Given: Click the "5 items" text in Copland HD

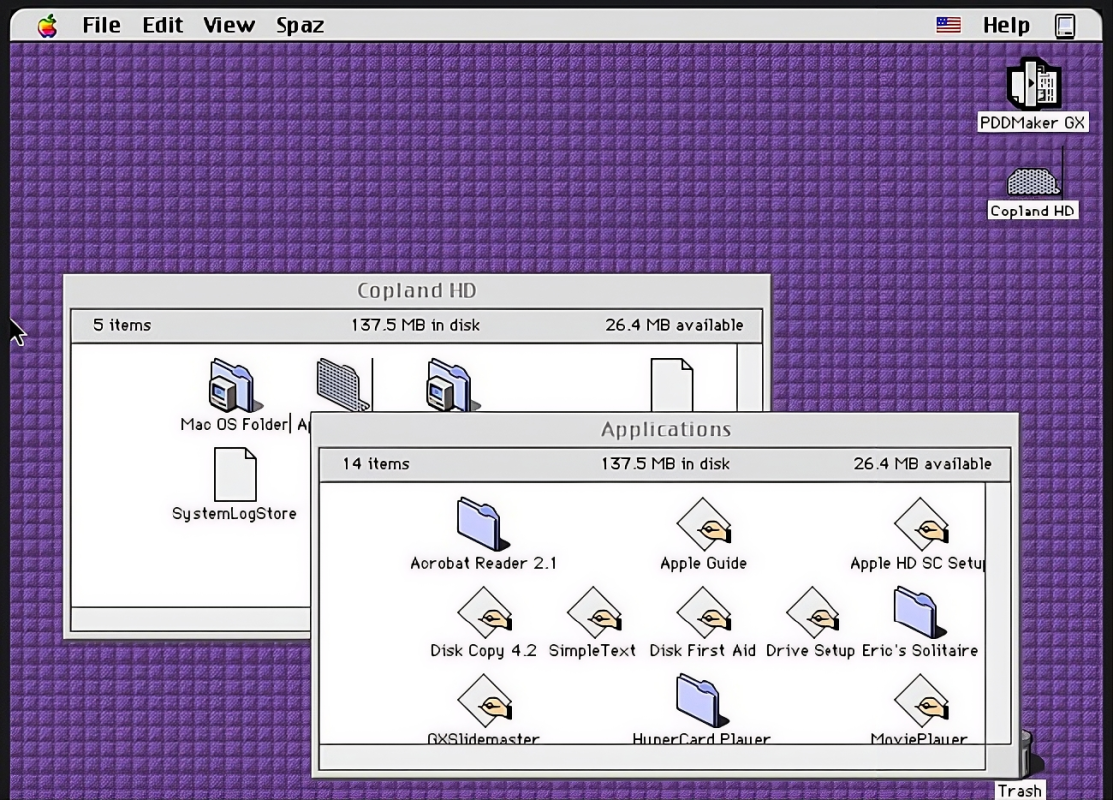Looking at the screenshot, I should point(122,325).
